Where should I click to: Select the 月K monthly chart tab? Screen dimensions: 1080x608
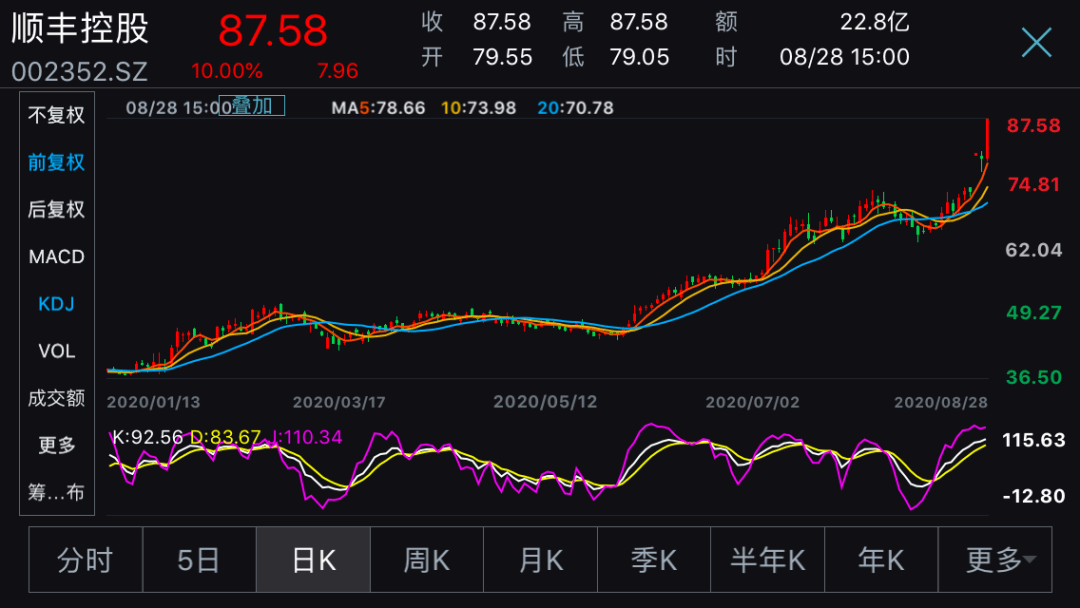540,560
